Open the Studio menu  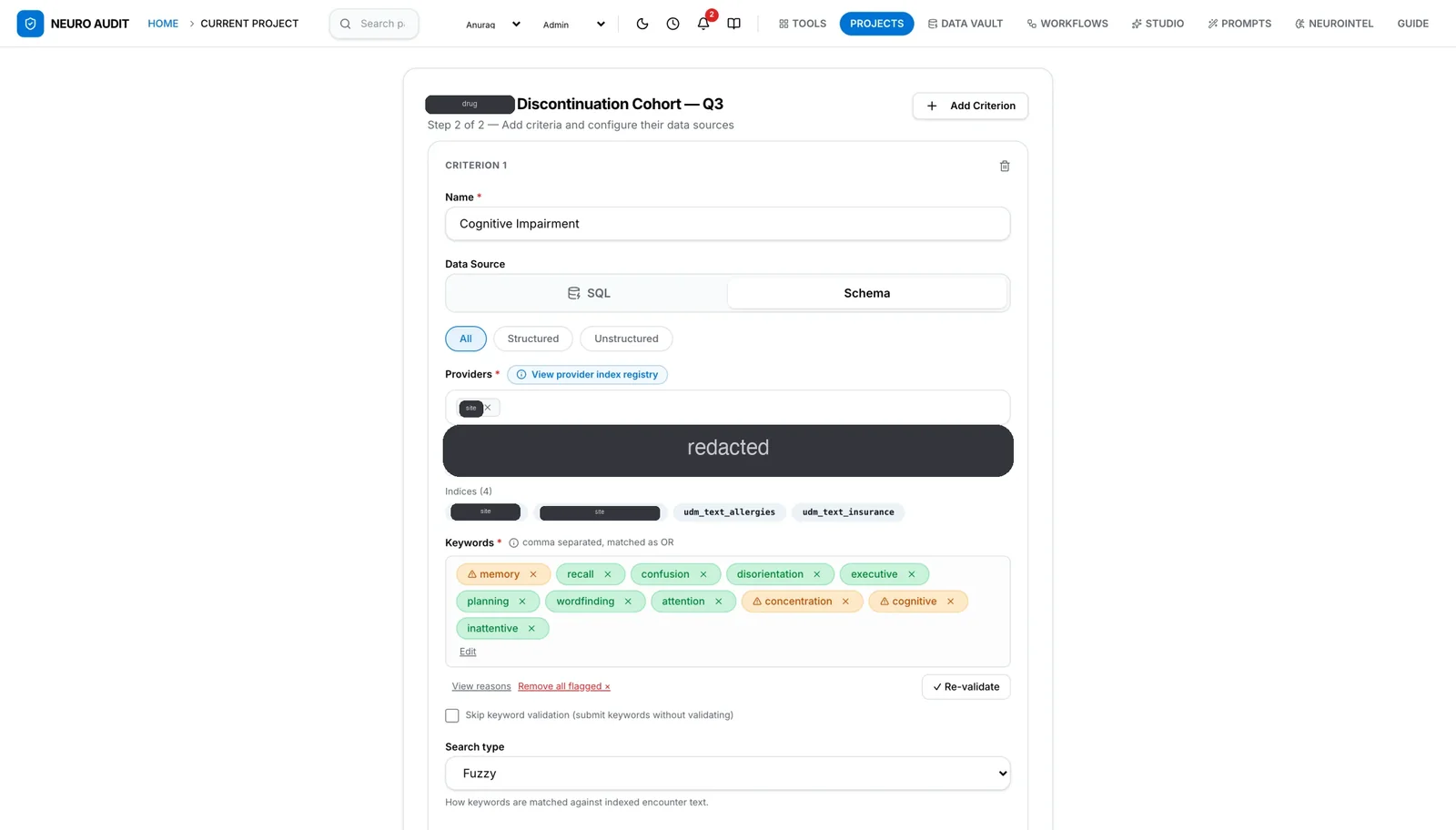[1158, 24]
